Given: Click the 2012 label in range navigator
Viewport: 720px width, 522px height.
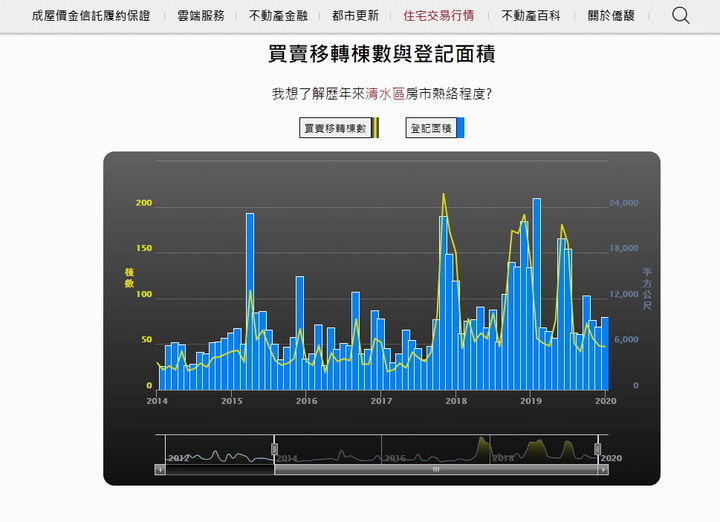Looking at the screenshot, I should (178, 458).
